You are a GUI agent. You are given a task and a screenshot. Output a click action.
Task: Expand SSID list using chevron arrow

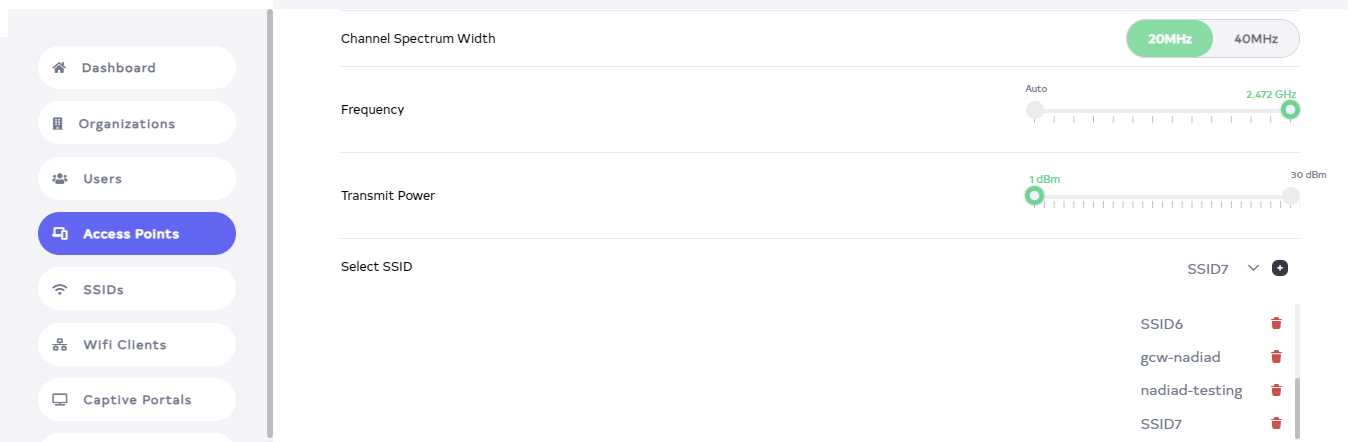(x=1253, y=268)
